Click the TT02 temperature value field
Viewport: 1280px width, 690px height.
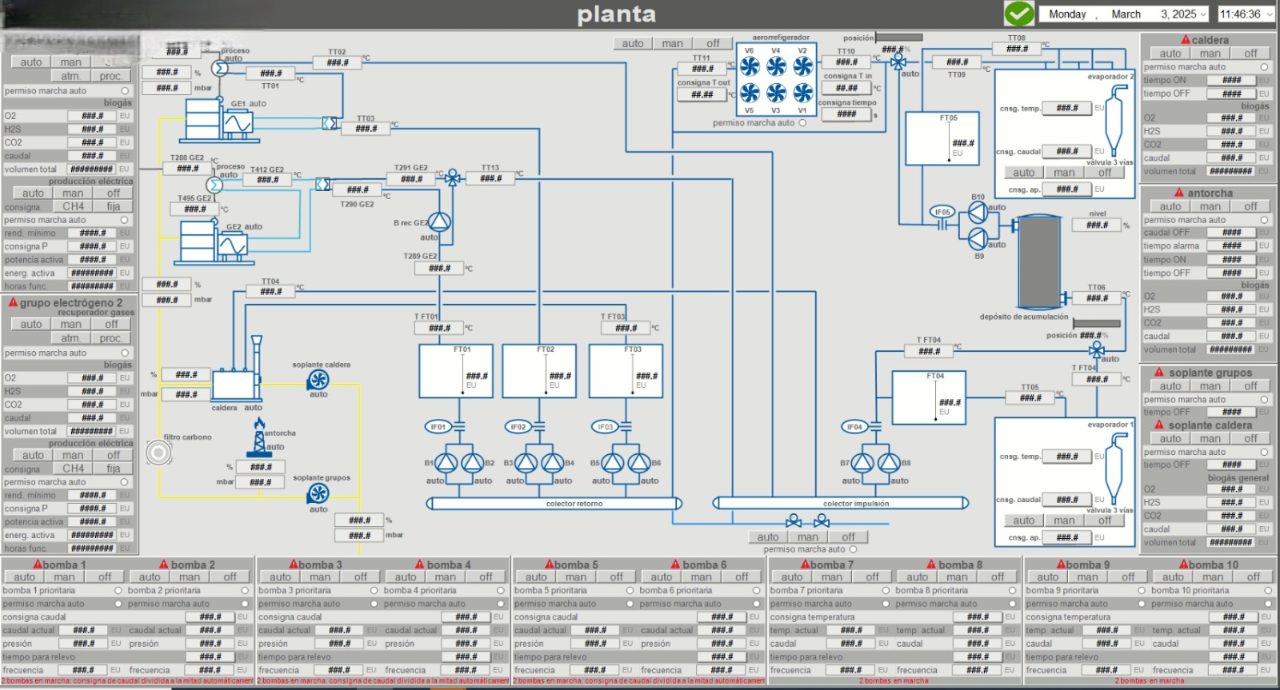[337, 63]
